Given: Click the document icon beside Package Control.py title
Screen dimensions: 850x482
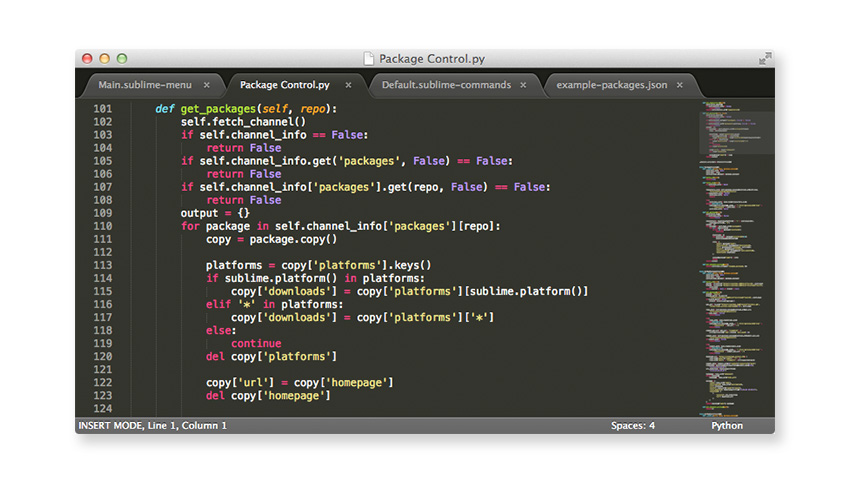Looking at the screenshot, I should pos(369,59).
